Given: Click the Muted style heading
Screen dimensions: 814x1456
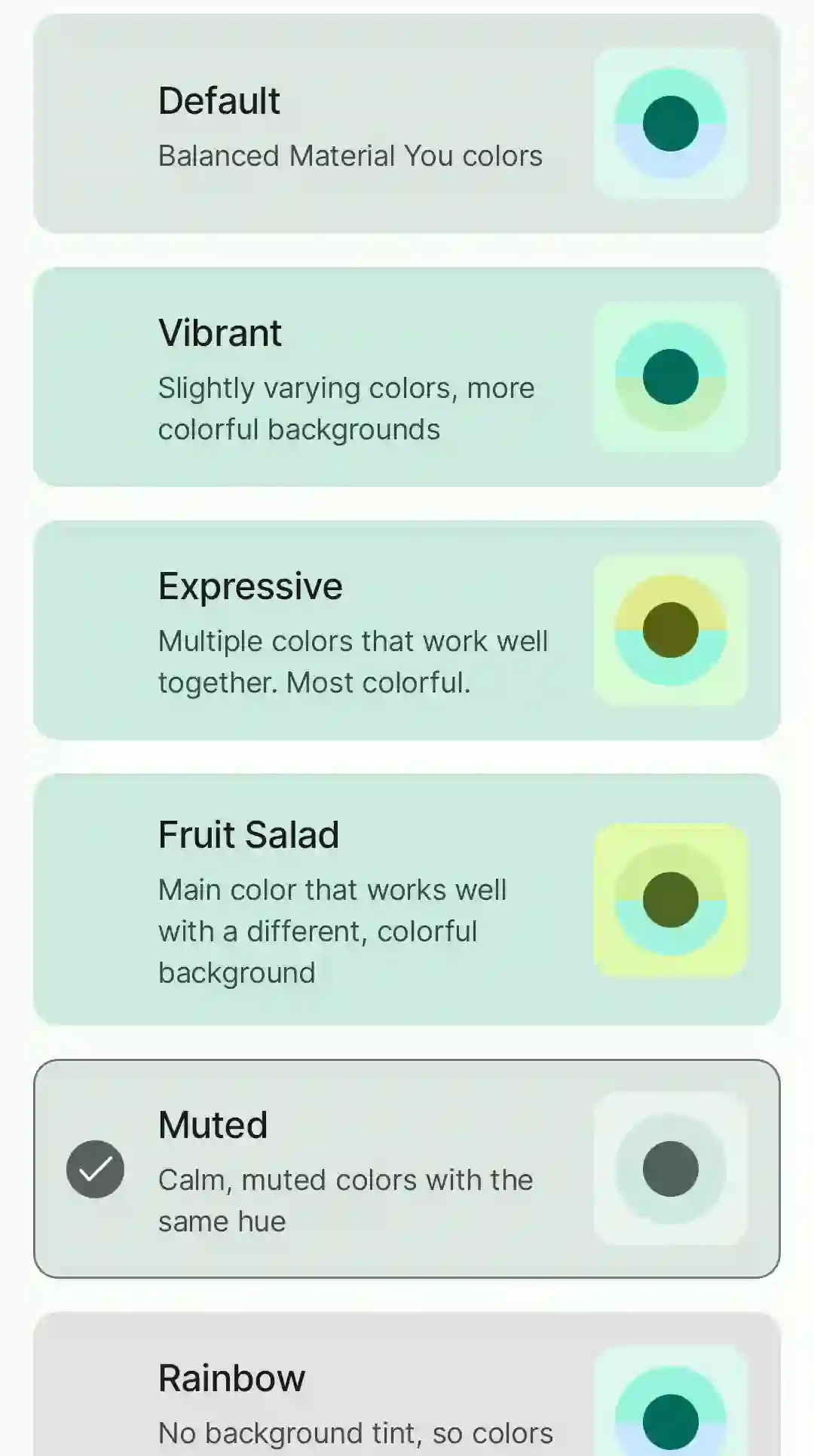Looking at the screenshot, I should [x=213, y=1125].
